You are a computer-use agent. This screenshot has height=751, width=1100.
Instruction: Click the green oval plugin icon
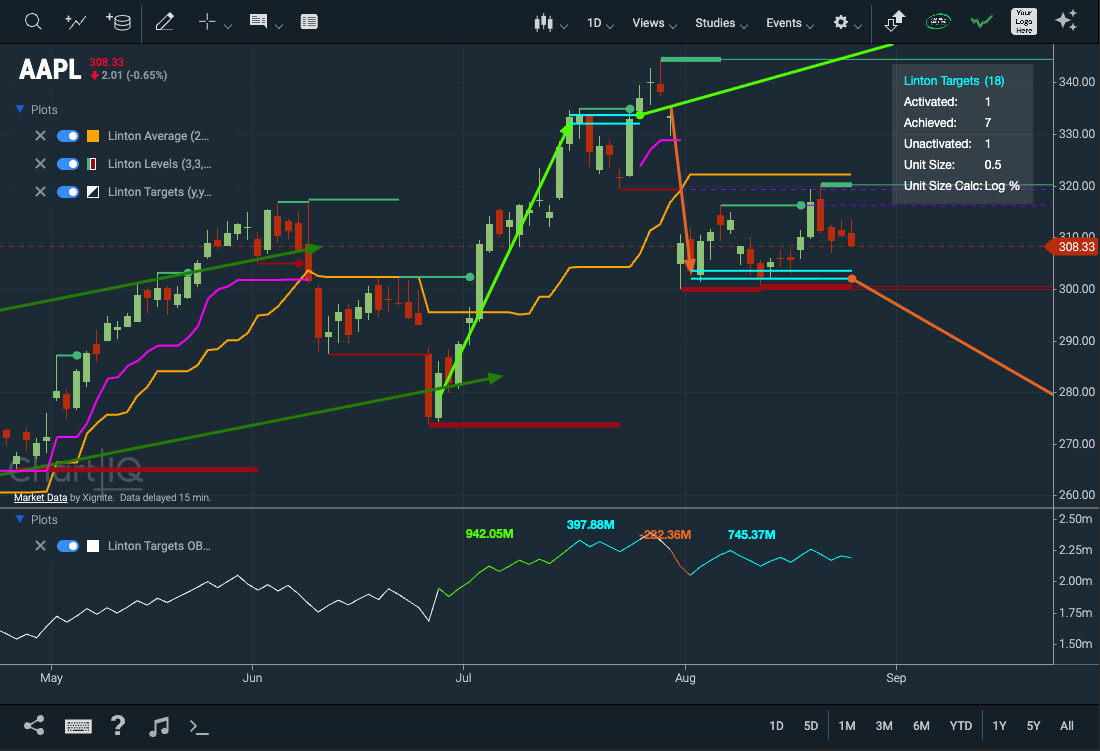(x=938, y=22)
